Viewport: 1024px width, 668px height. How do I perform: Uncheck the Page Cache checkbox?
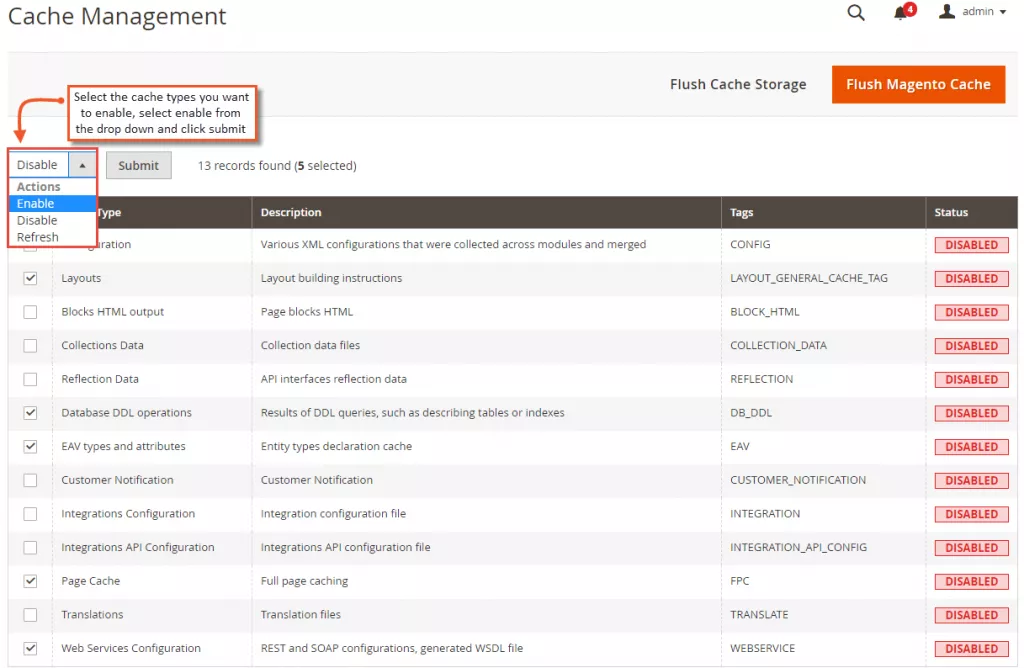30,581
